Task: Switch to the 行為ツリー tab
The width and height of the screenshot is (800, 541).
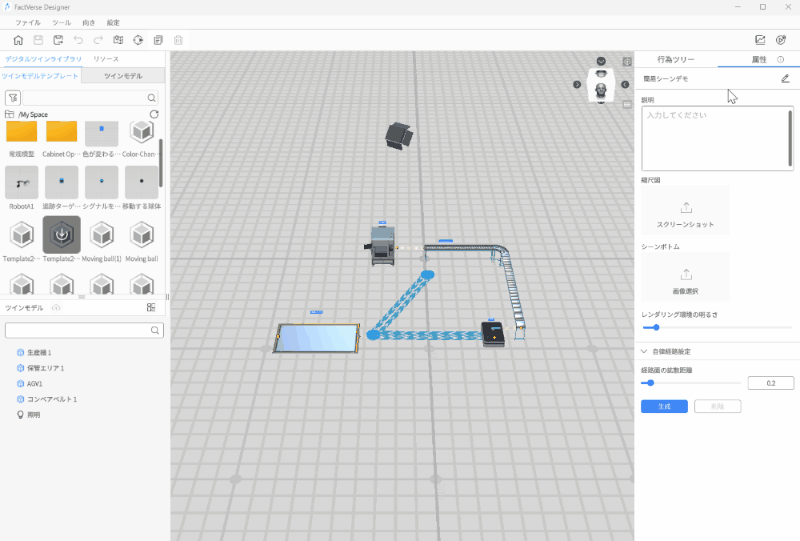Action: coord(676,60)
